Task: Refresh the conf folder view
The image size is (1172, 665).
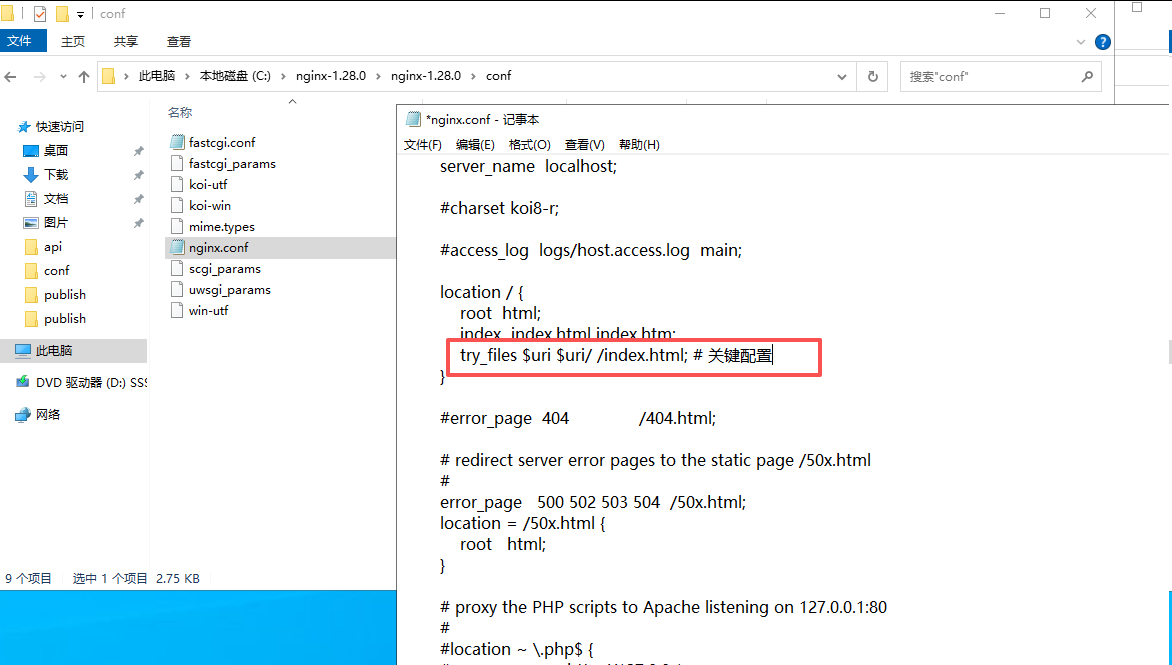Action: [872, 76]
